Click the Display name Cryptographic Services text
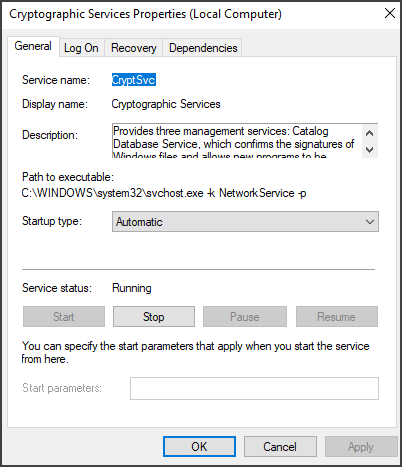 point(166,104)
